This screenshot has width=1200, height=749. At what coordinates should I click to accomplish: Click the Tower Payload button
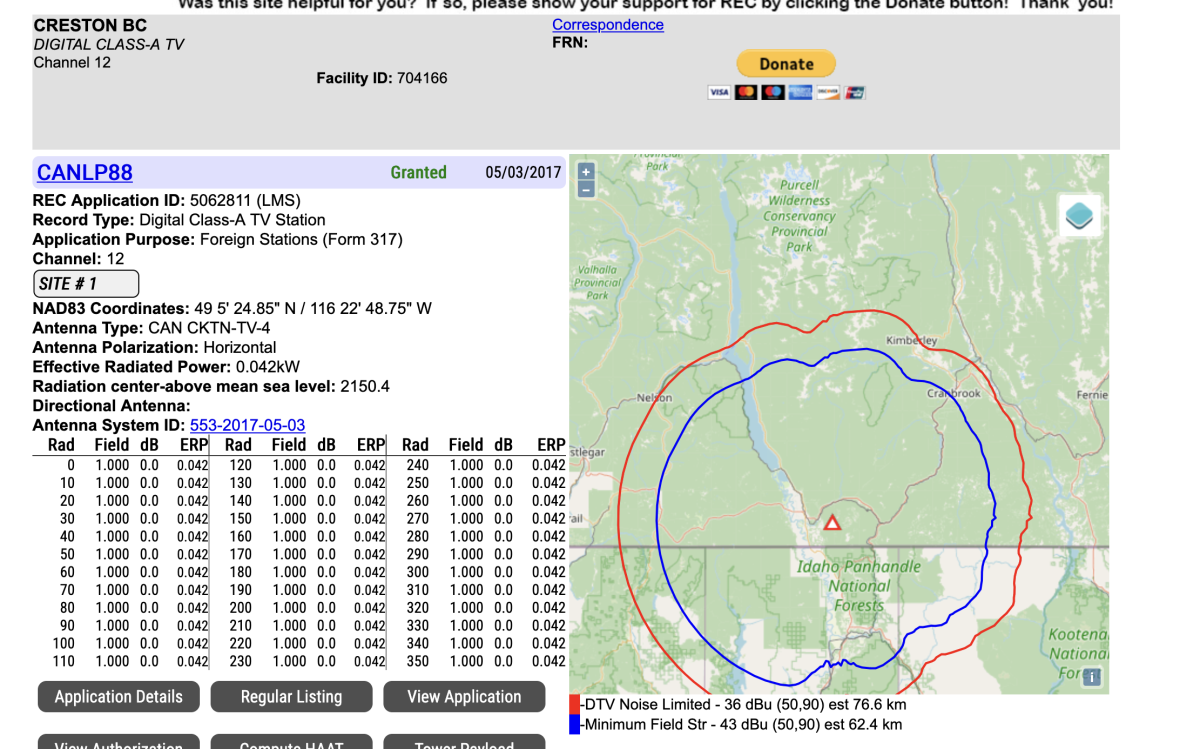[x=464, y=742]
